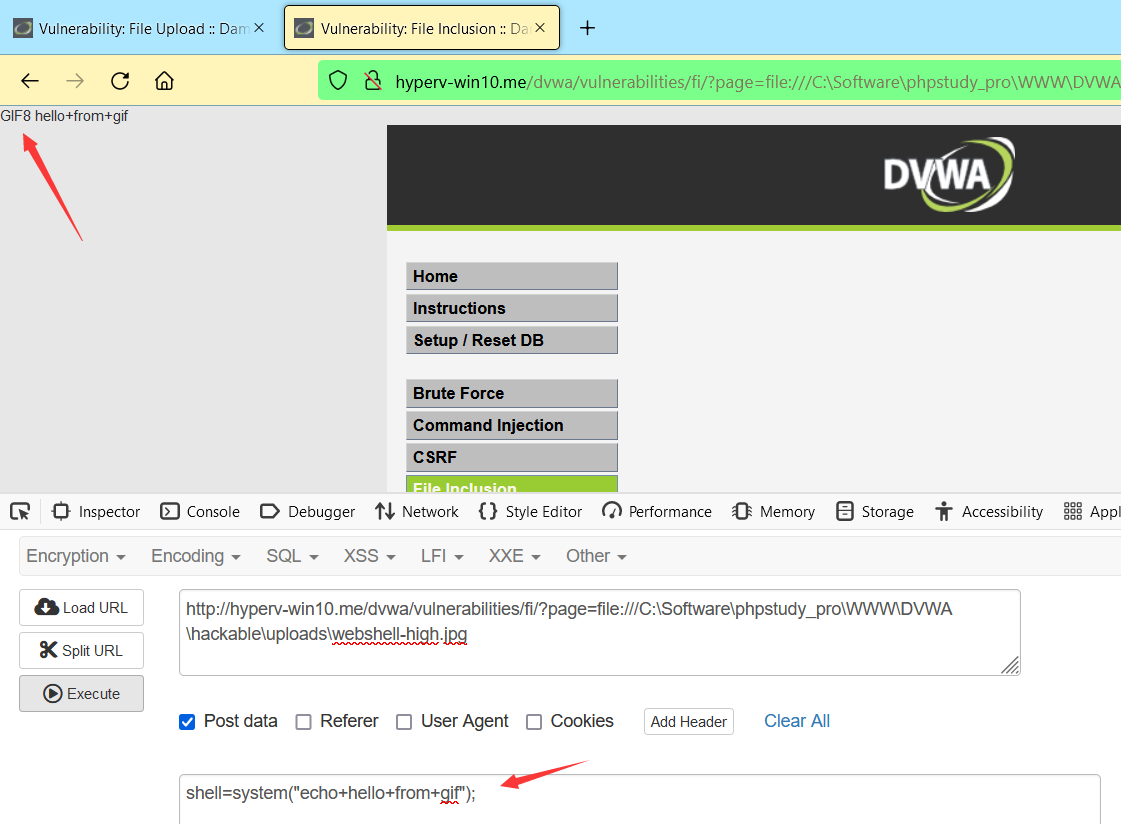Open the browser home page icon
Screen dimensions: 1121x824
click(x=164, y=81)
